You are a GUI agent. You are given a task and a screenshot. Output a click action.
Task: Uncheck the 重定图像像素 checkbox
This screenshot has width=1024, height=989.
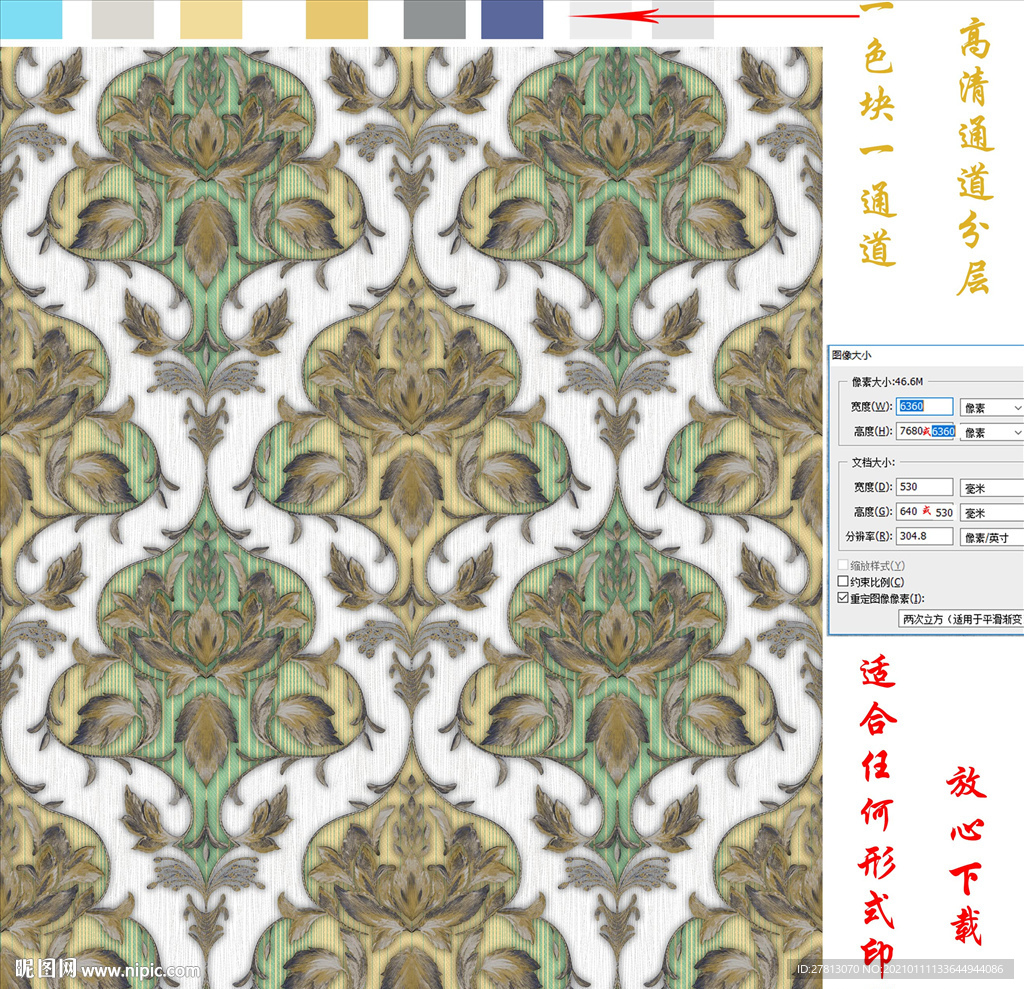click(x=843, y=598)
